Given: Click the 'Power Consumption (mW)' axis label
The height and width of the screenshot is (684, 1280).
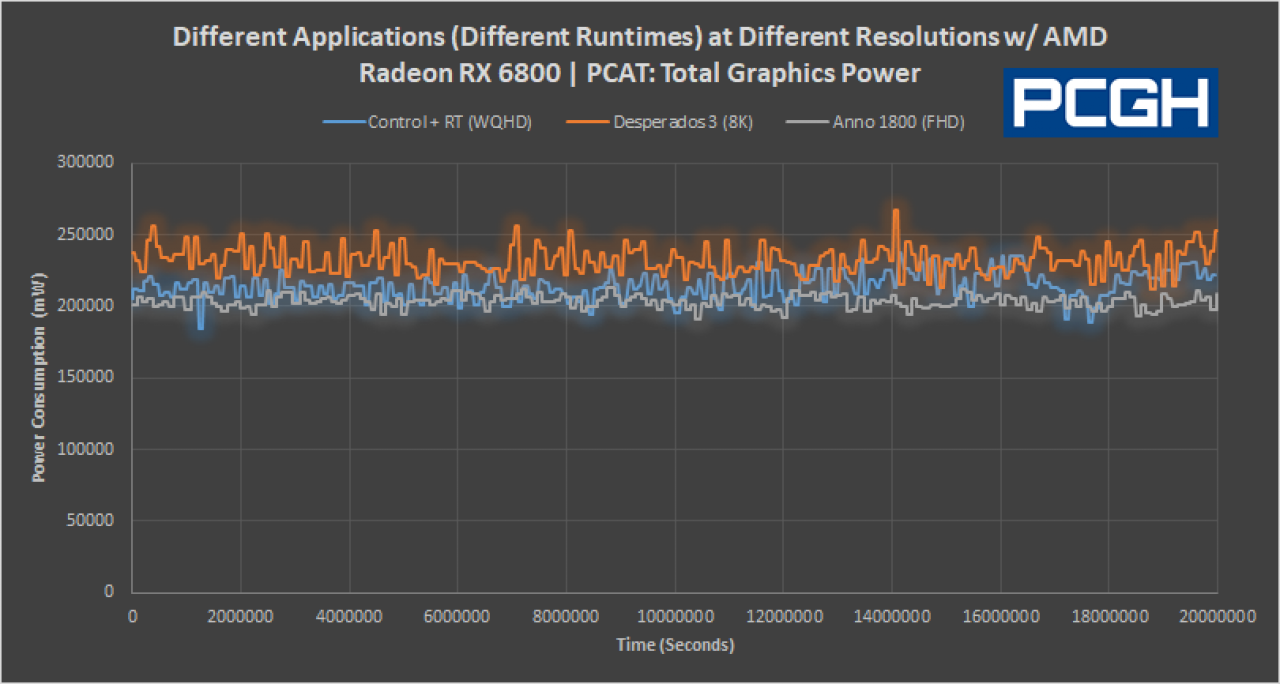Looking at the screenshot, I should click(x=39, y=376).
